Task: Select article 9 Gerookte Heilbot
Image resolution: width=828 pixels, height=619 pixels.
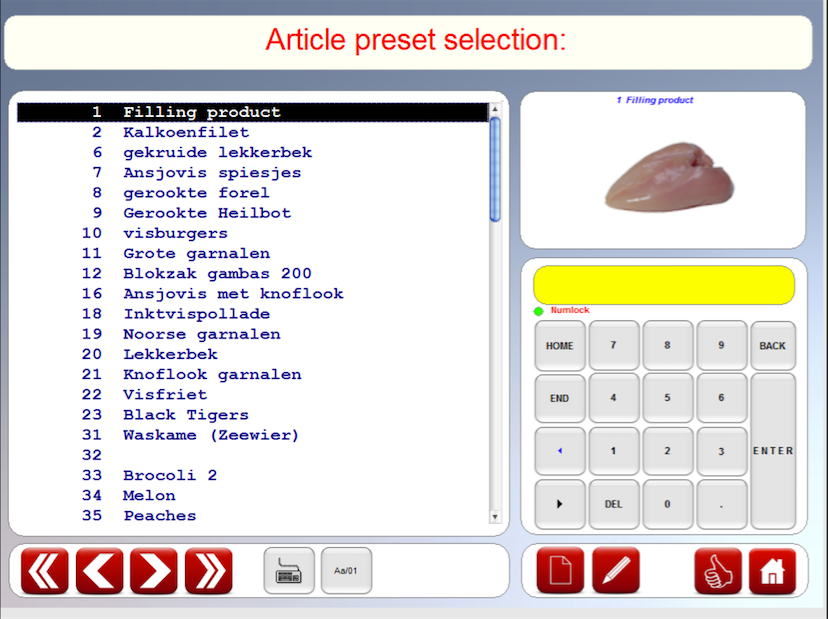Action: tap(253, 213)
